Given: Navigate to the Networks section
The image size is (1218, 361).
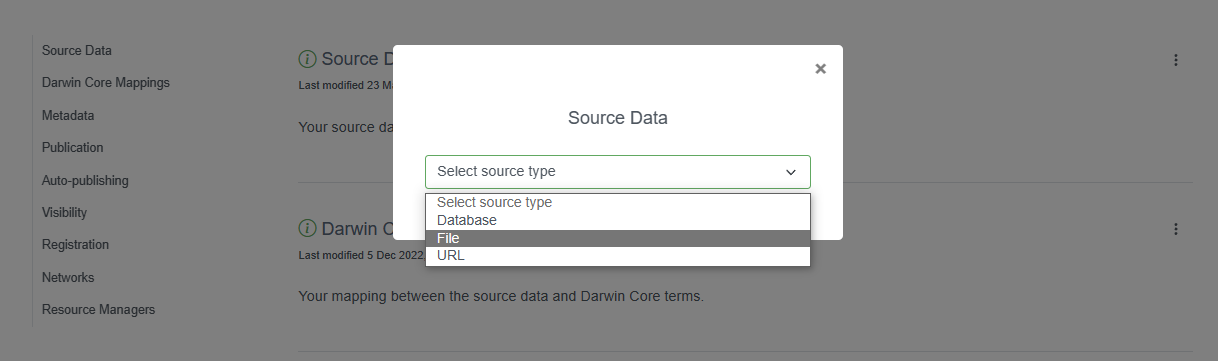Looking at the screenshot, I should (x=68, y=278).
